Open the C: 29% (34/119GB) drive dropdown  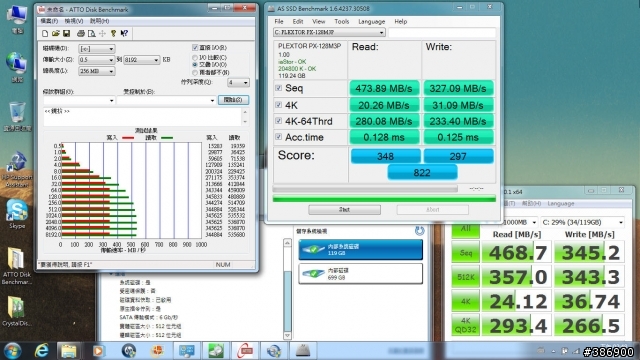582,222
